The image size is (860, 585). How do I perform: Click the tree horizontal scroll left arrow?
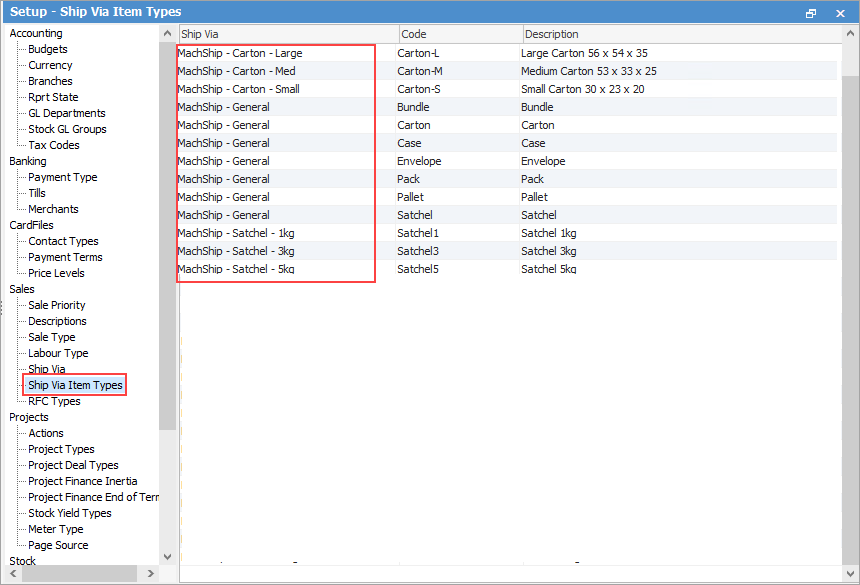[x=13, y=573]
